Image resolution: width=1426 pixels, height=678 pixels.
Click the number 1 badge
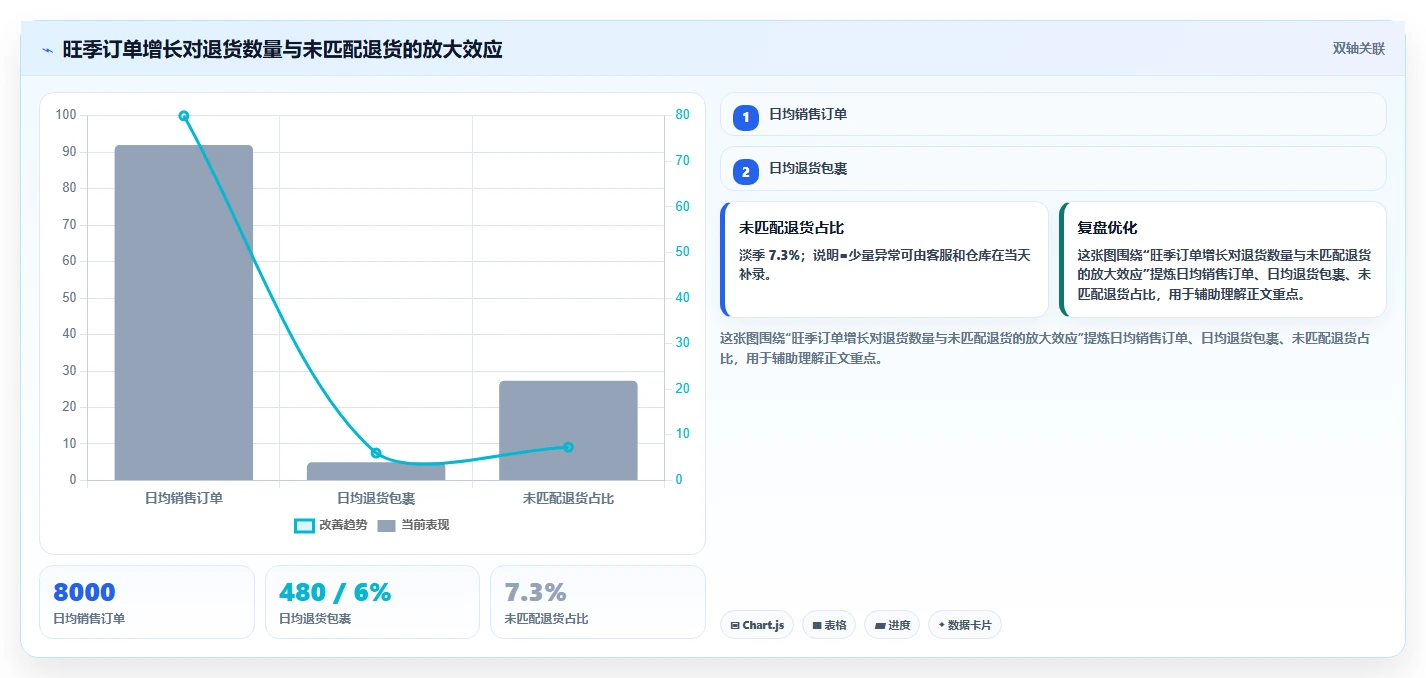(745, 117)
